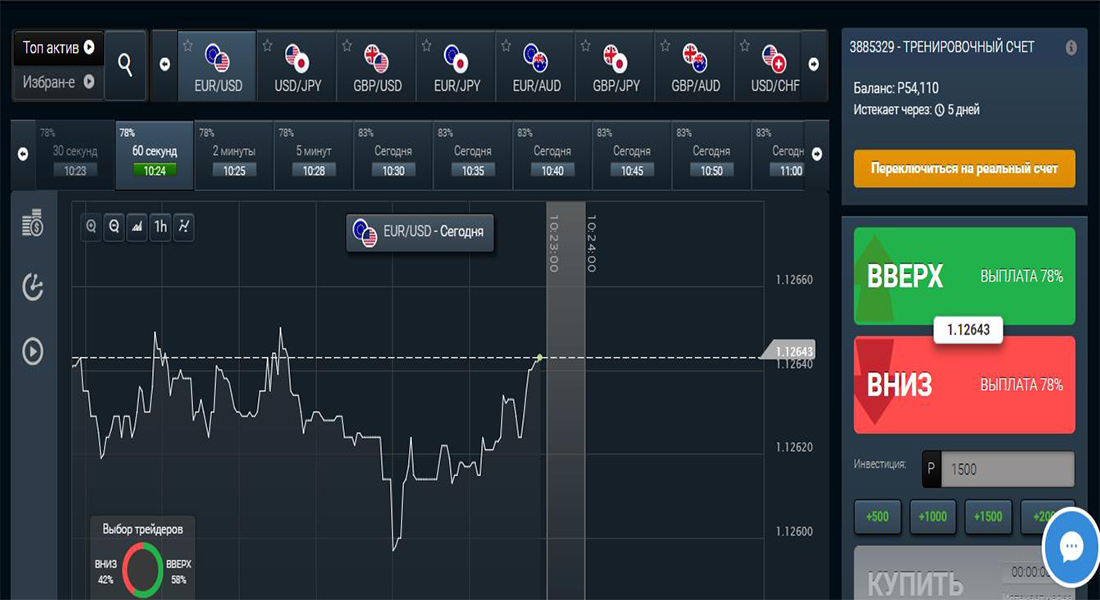Viewport: 1100px width, 600px height.
Task: Open the support chat bubble
Action: coord(1071,547)
